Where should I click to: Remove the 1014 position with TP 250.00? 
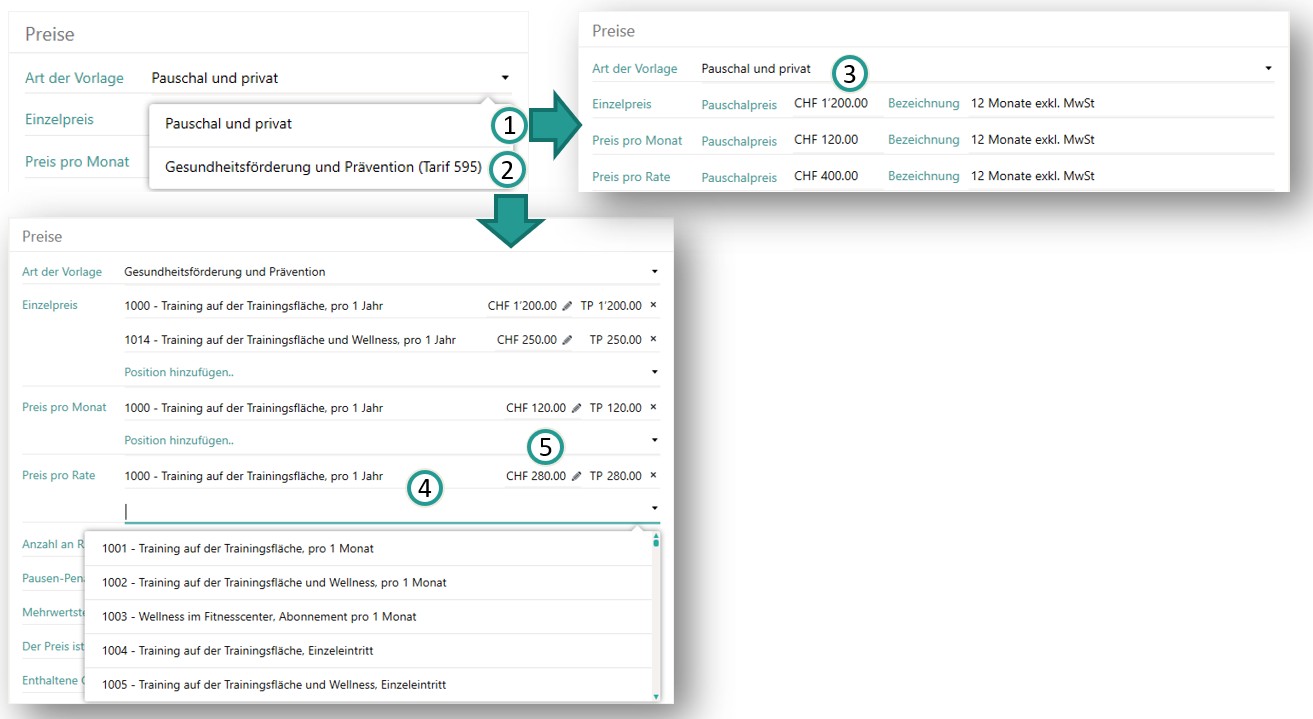(x=653, y=339)
